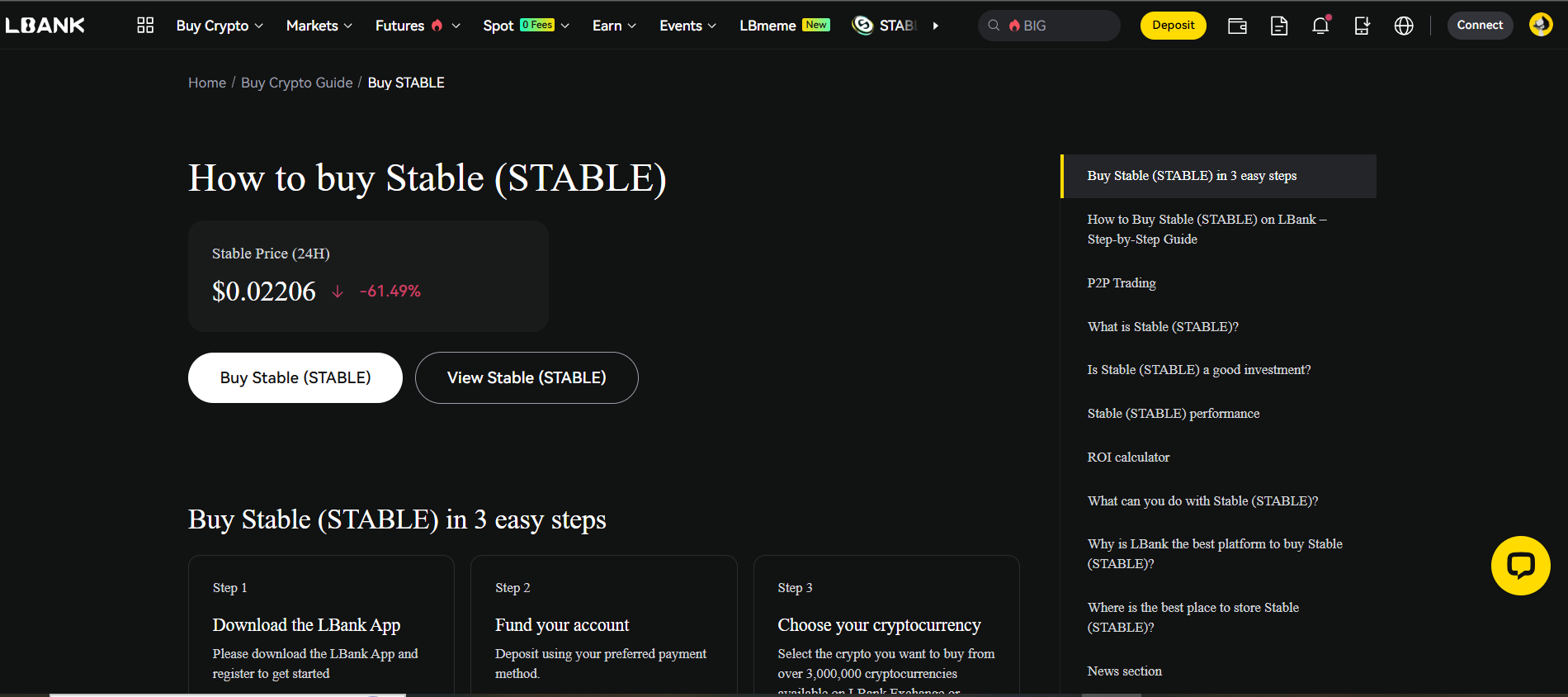Click the LBANK logo
Image resolution: width=1568 pixels, height=697 pixels.
point(45,26)
